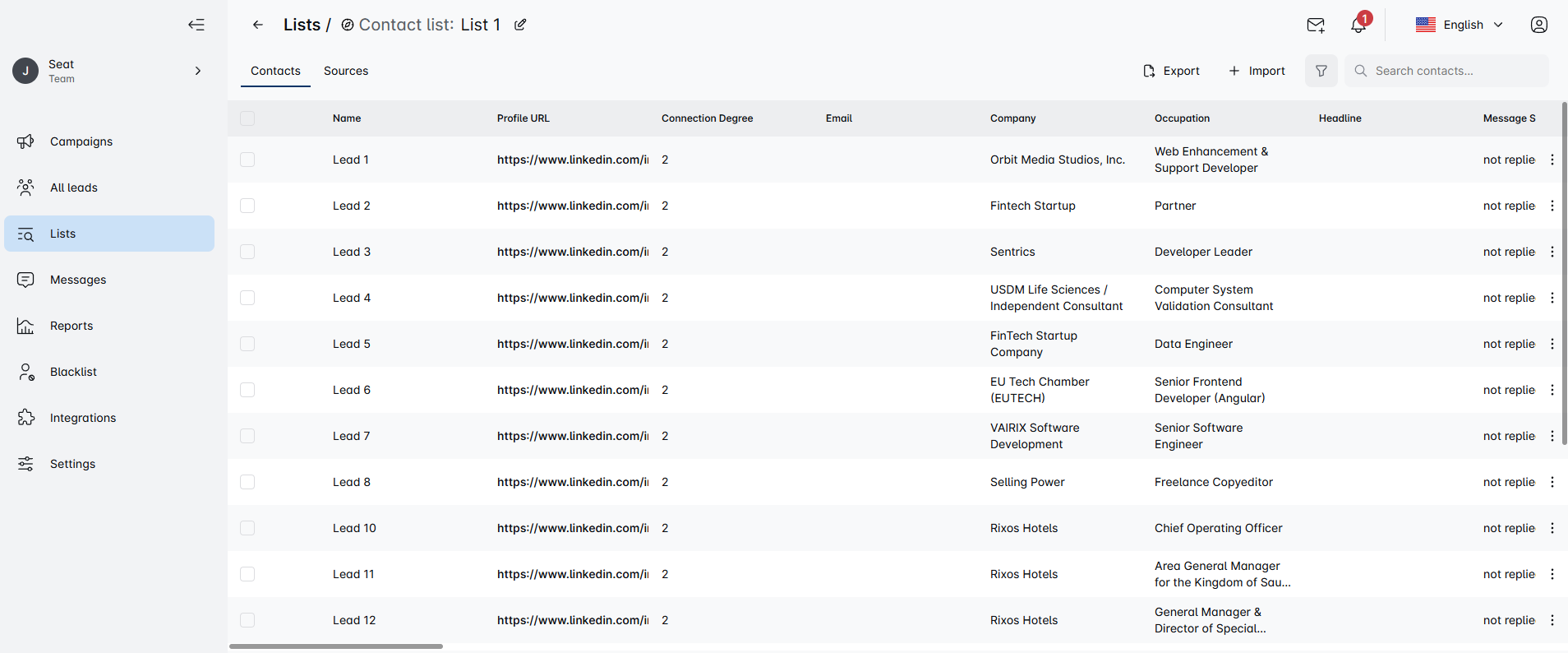Click the horizontal scrollbar under the table
The width and height of the screenshot is (1568, 653).
pos(336,646)
